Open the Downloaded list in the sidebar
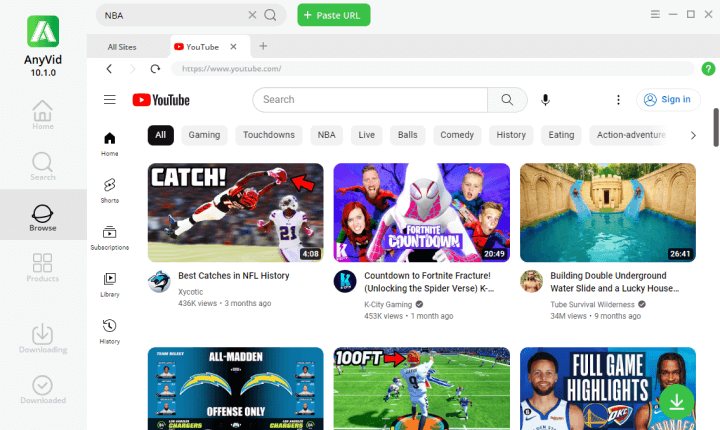The image size is (720, 430). click(43, 390)
